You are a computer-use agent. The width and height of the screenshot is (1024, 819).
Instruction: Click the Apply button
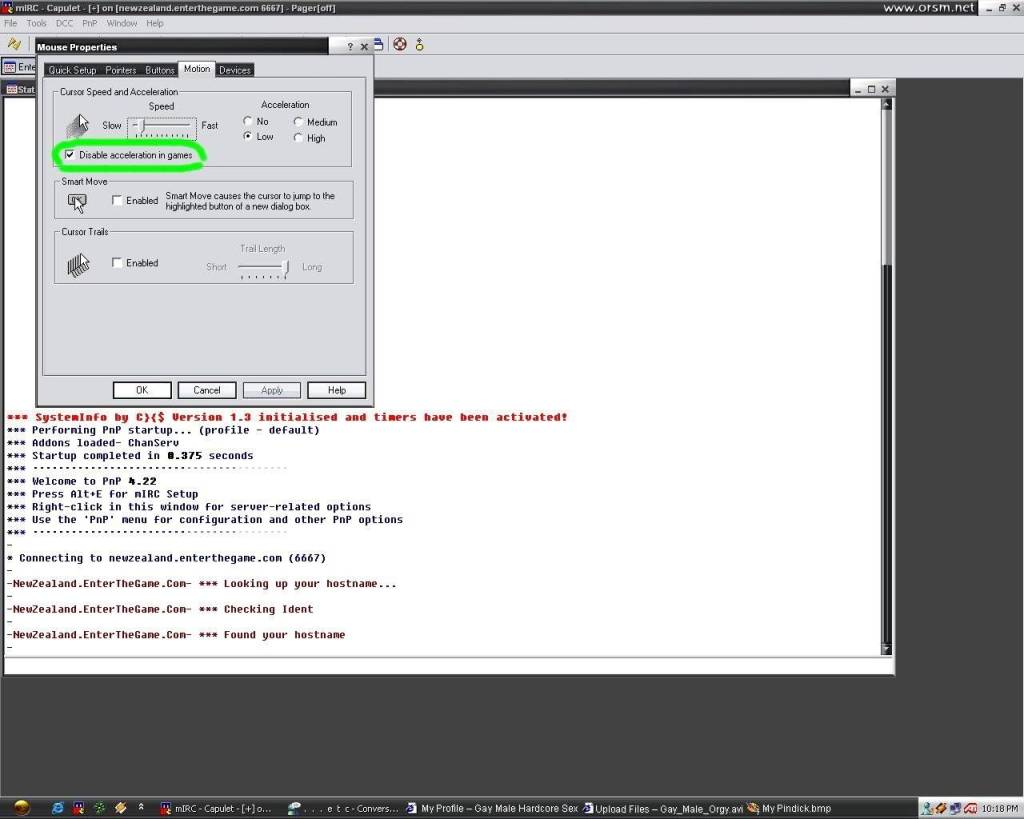click(272, 390)
